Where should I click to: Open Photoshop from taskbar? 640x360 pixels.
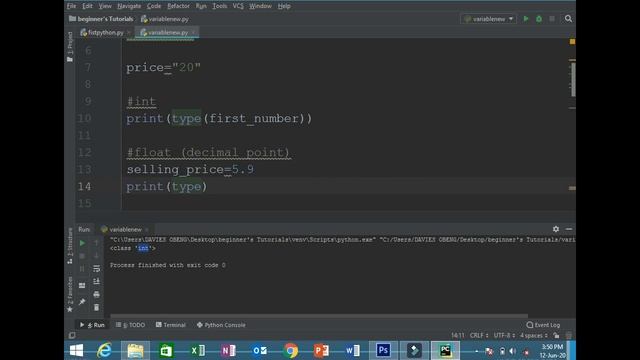coord(383,351)
